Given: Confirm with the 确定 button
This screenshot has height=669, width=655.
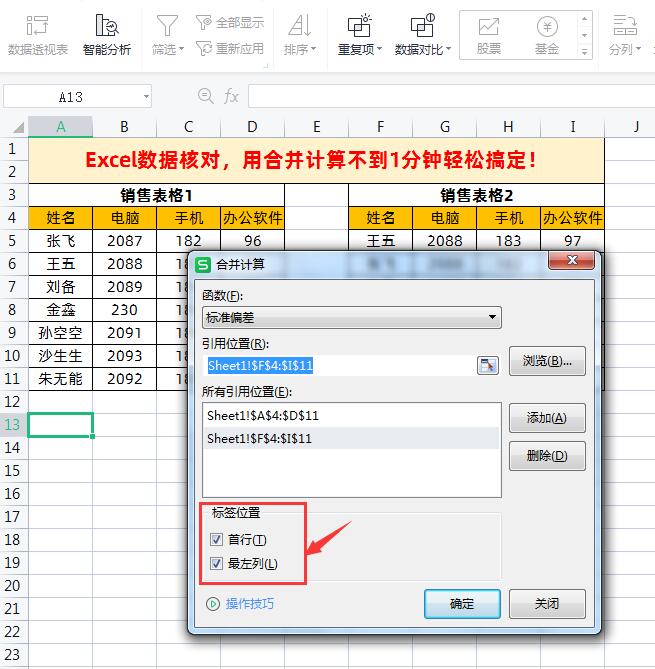Looking at the screenshot, I should click(x=462, y=604).
